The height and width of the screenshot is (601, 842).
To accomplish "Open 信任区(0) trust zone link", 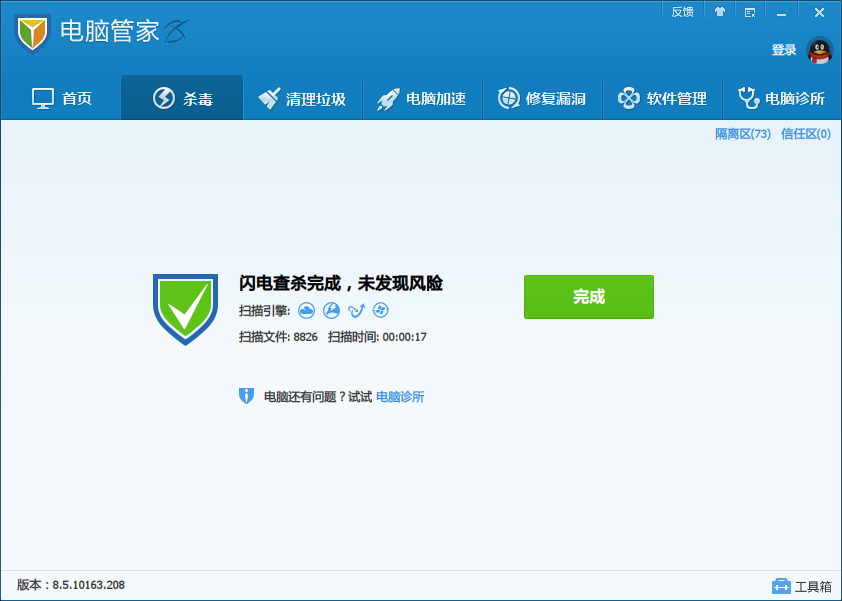I will [x=805, y=134].
